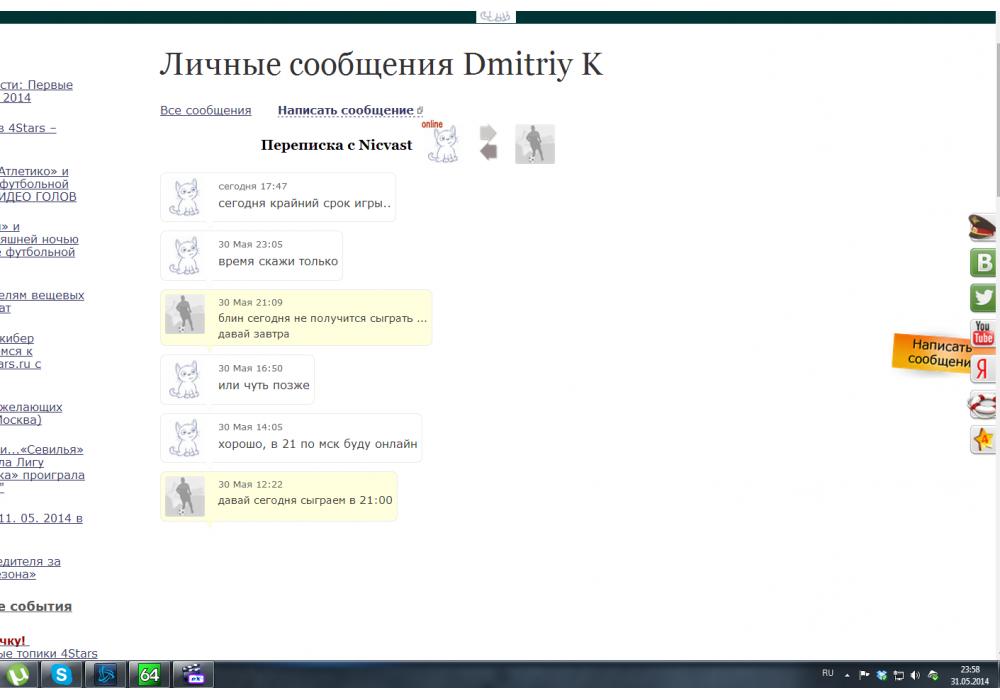This screenshot has height=700, width=1000.
Task: Click the lifebuoy help icon
Action: (983, 404)
